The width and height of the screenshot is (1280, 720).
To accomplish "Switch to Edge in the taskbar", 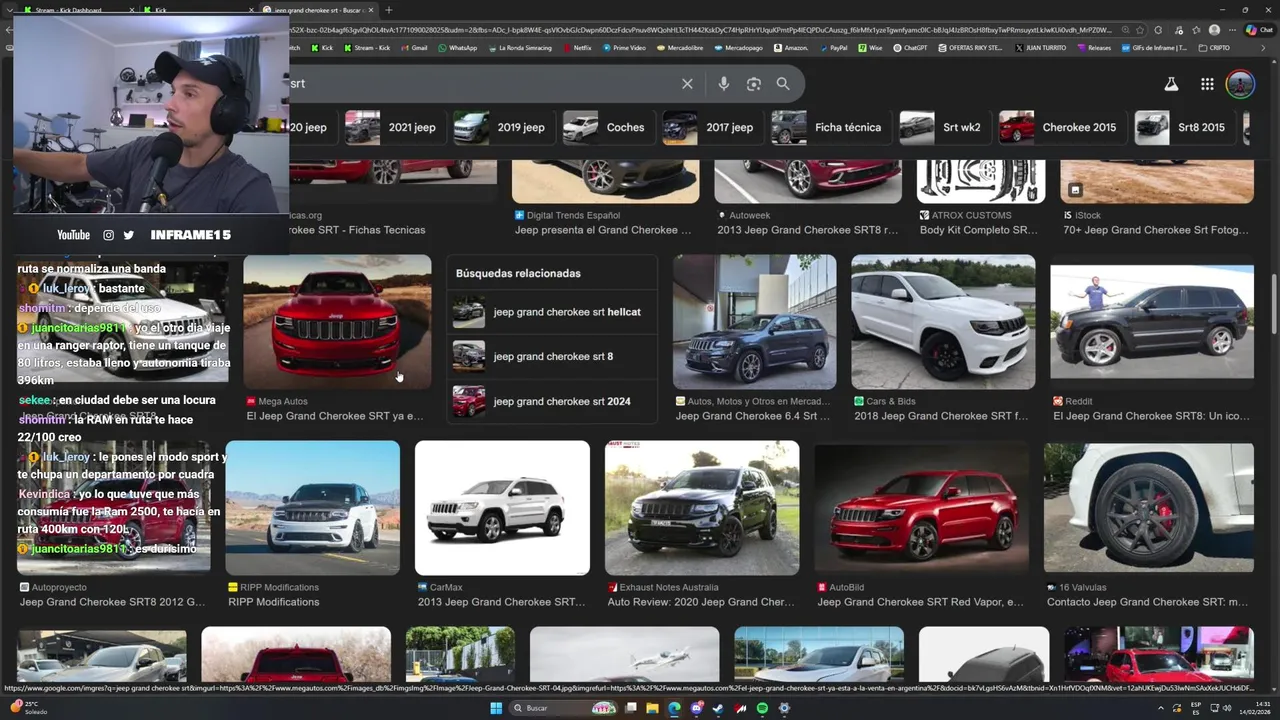I will pos(674,708).
